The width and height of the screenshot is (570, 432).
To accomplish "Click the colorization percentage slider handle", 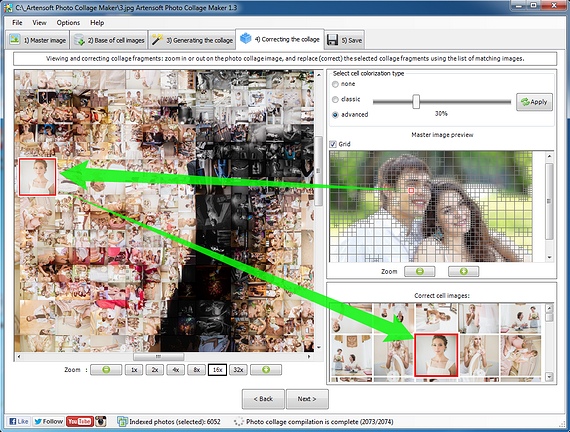I will tap(416, 102).
